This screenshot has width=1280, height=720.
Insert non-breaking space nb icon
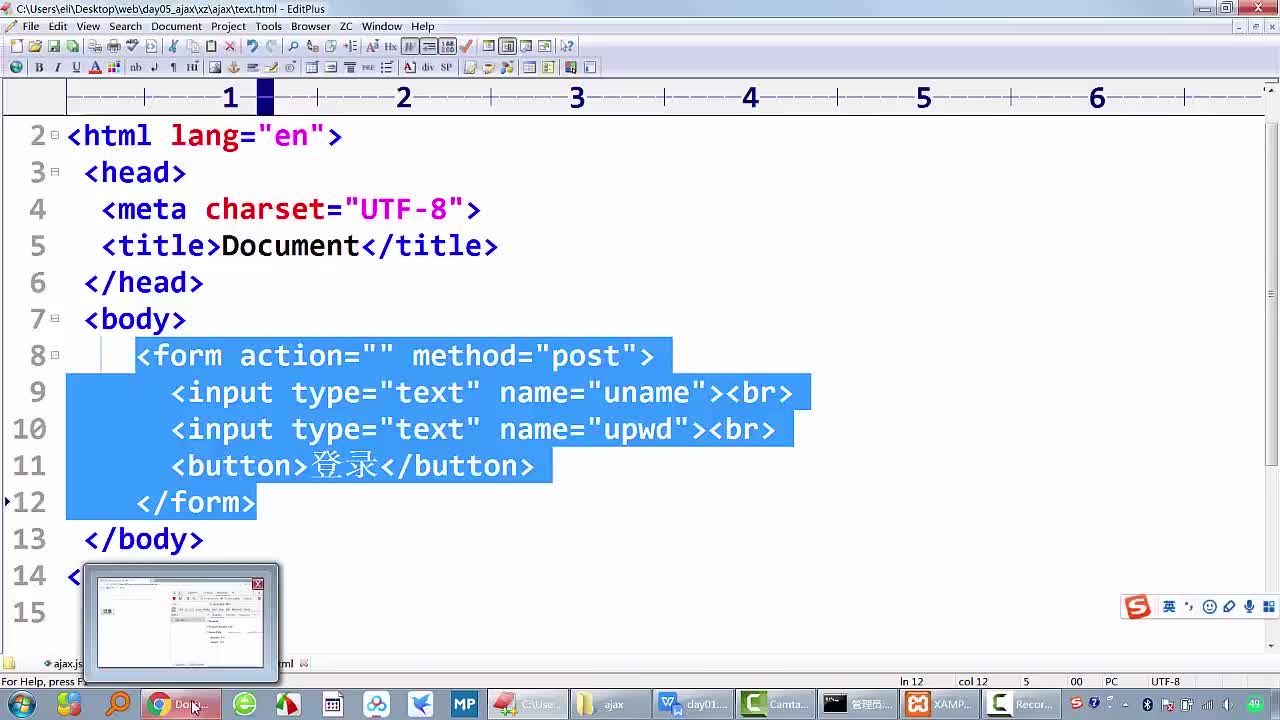point(136,67)
